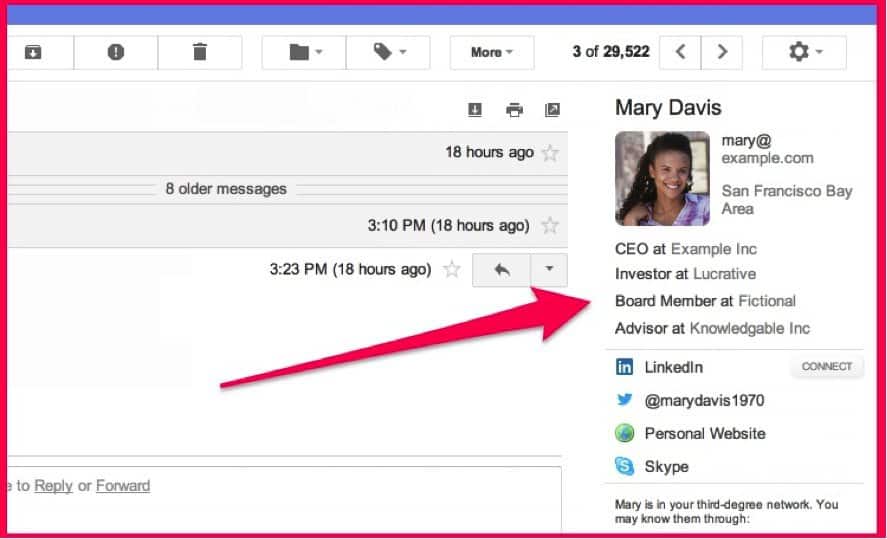
Task: Click Mary Davis profile photo
Action: [x=662, y=179]
